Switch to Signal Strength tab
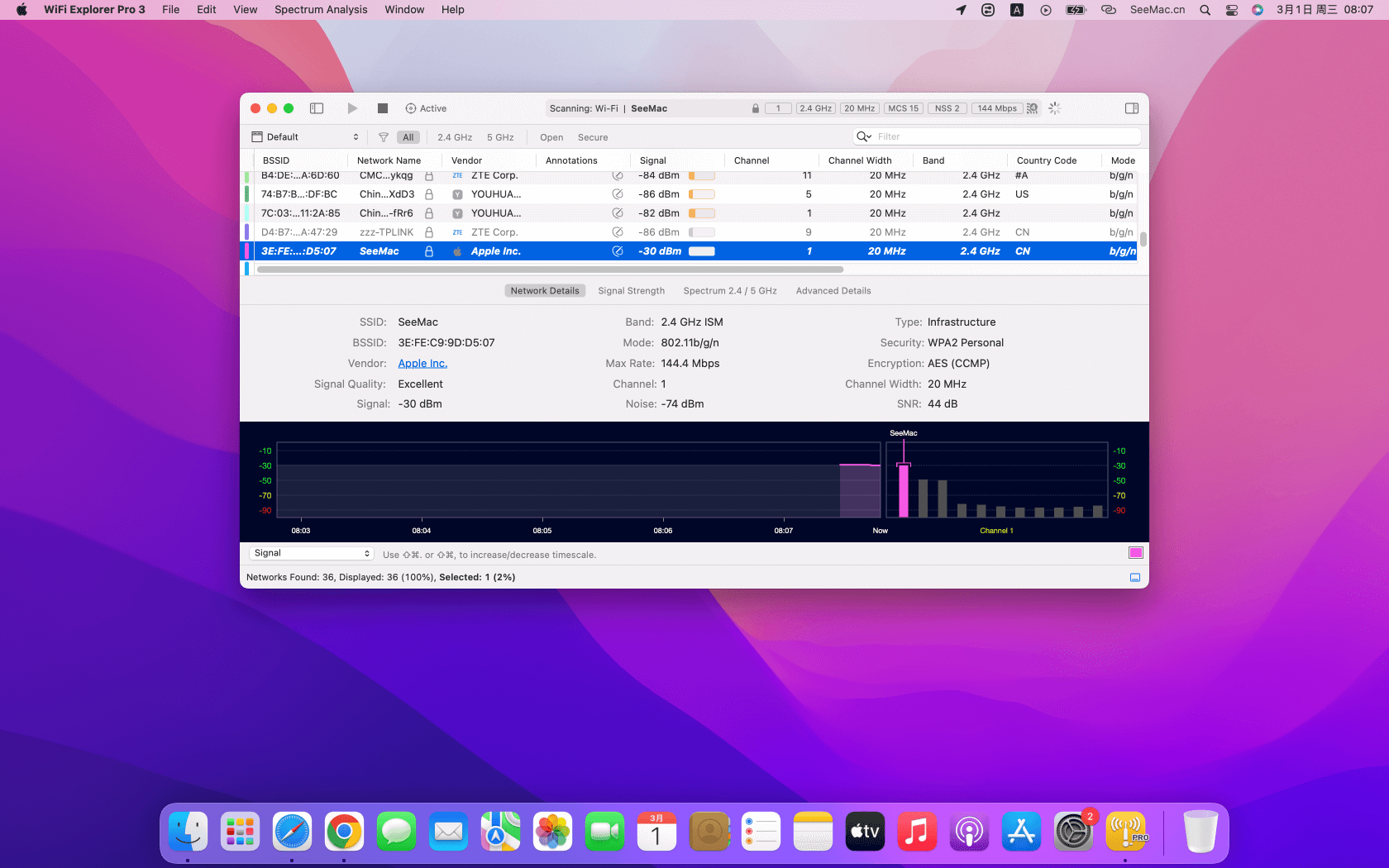 tap(632, 291)
